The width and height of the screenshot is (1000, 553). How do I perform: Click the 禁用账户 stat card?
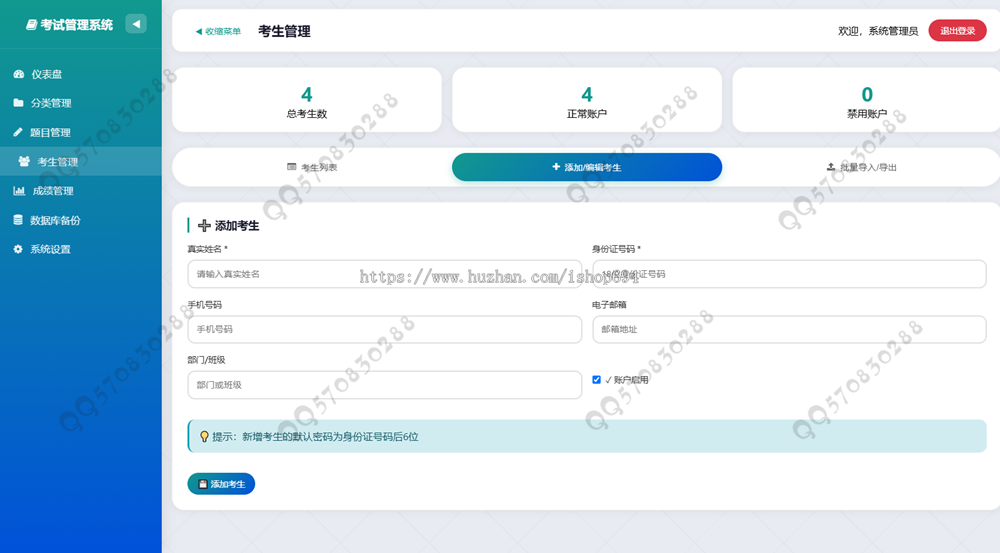866,100
